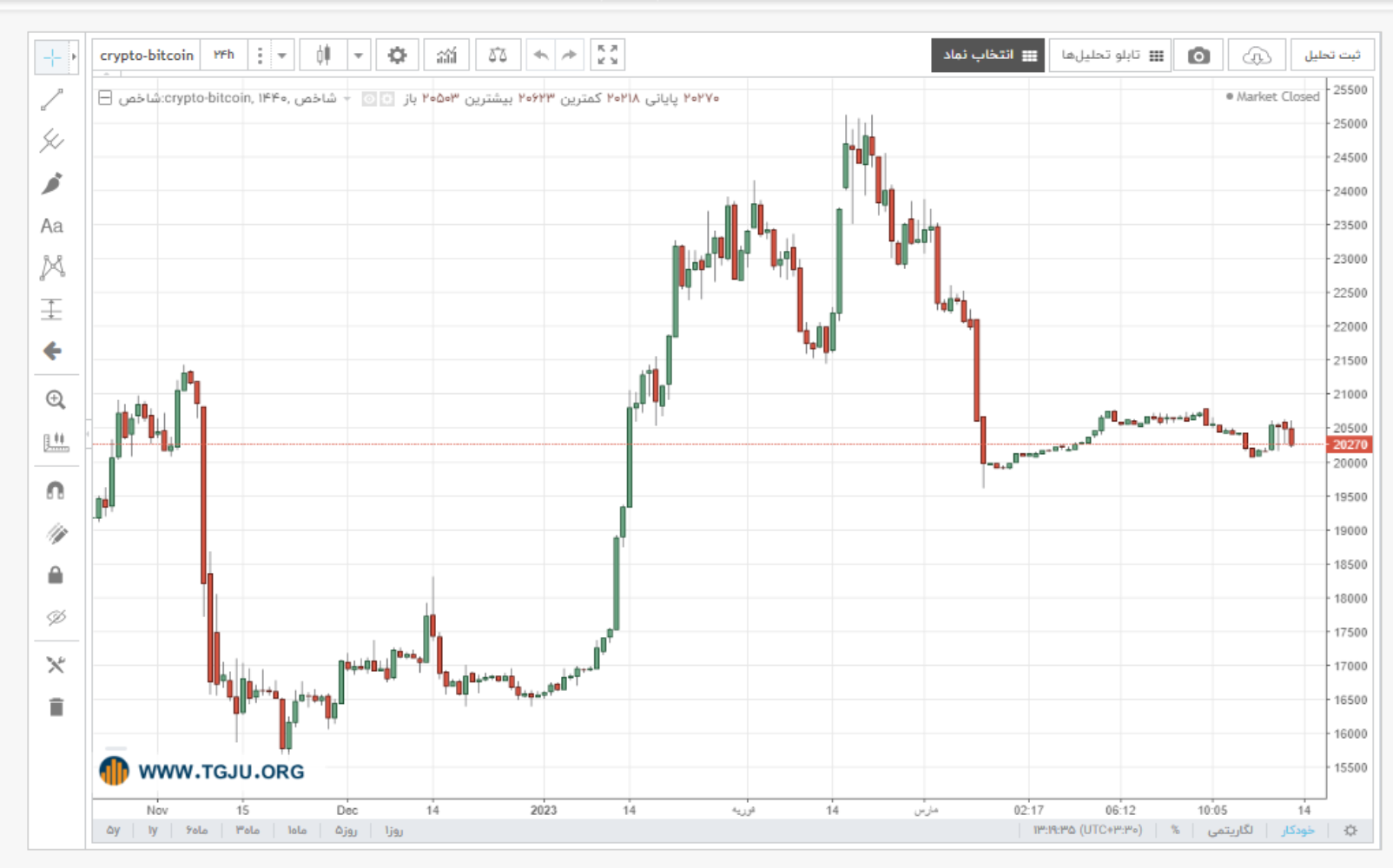Collapse the crypto-bitcoin legend minus box
The height and width of the screenshot is (868, 1393).
point(105,98)
